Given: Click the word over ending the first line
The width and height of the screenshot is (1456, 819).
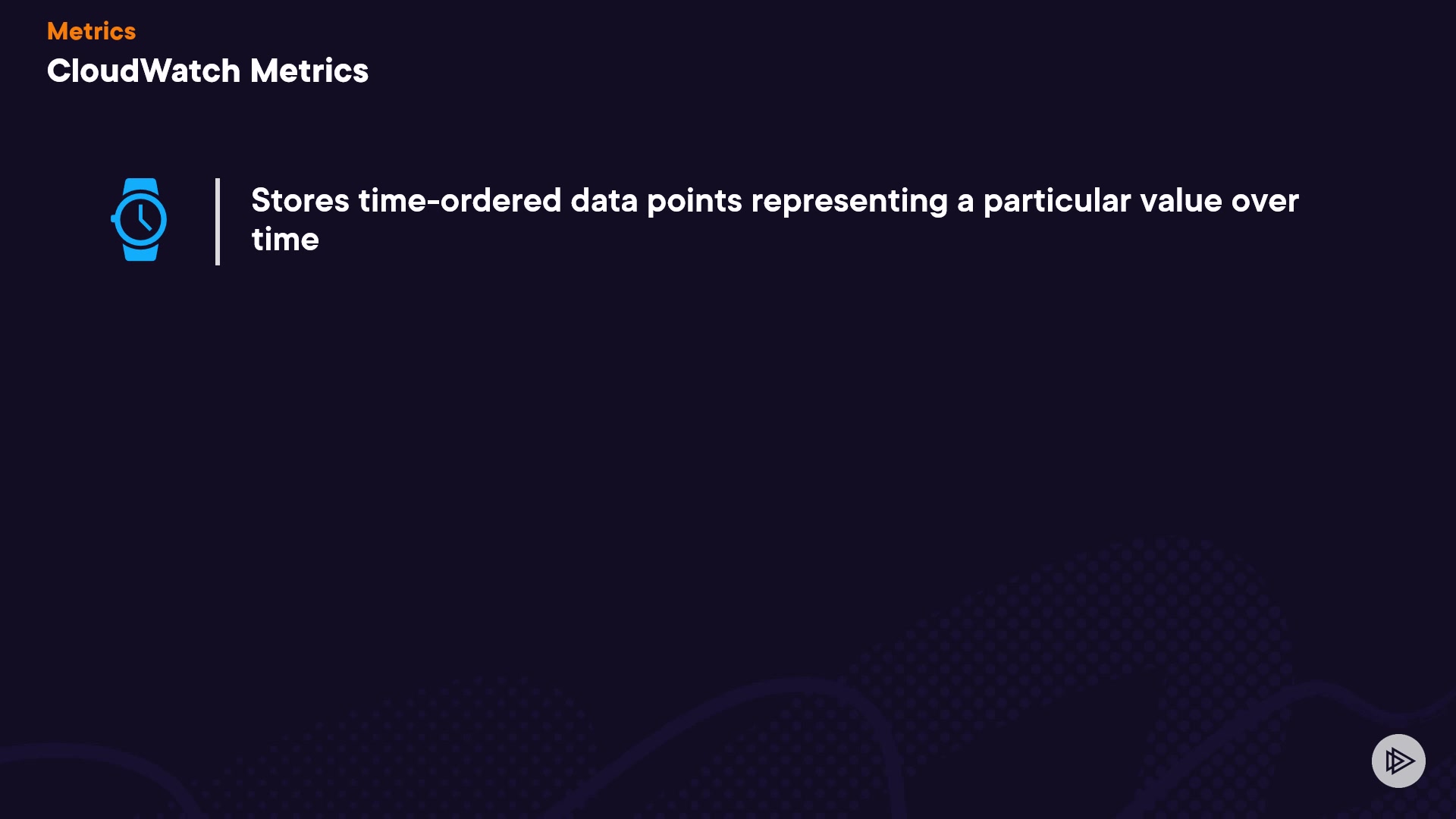Looking at the screenshot, I should 1265,201.
